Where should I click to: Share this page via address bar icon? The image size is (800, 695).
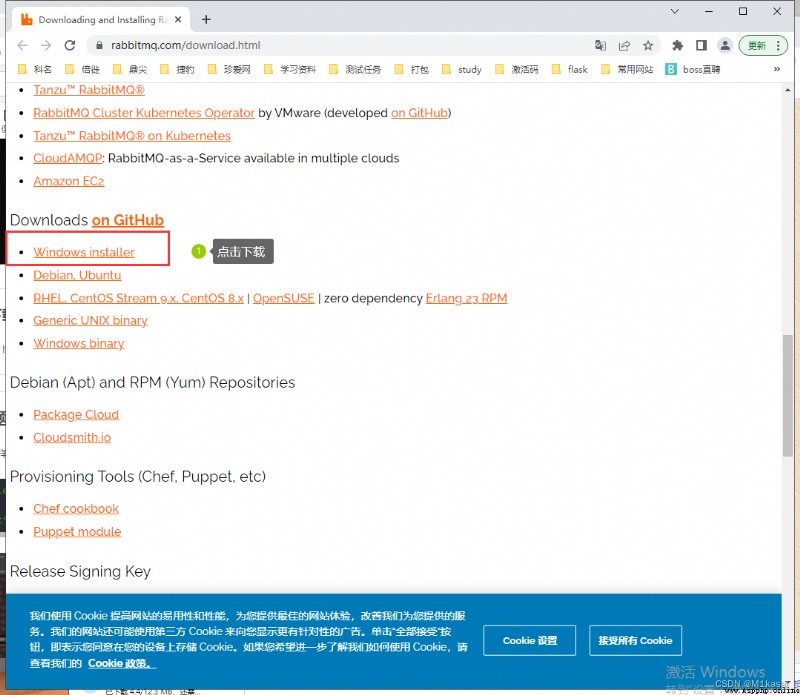[624, 45]
